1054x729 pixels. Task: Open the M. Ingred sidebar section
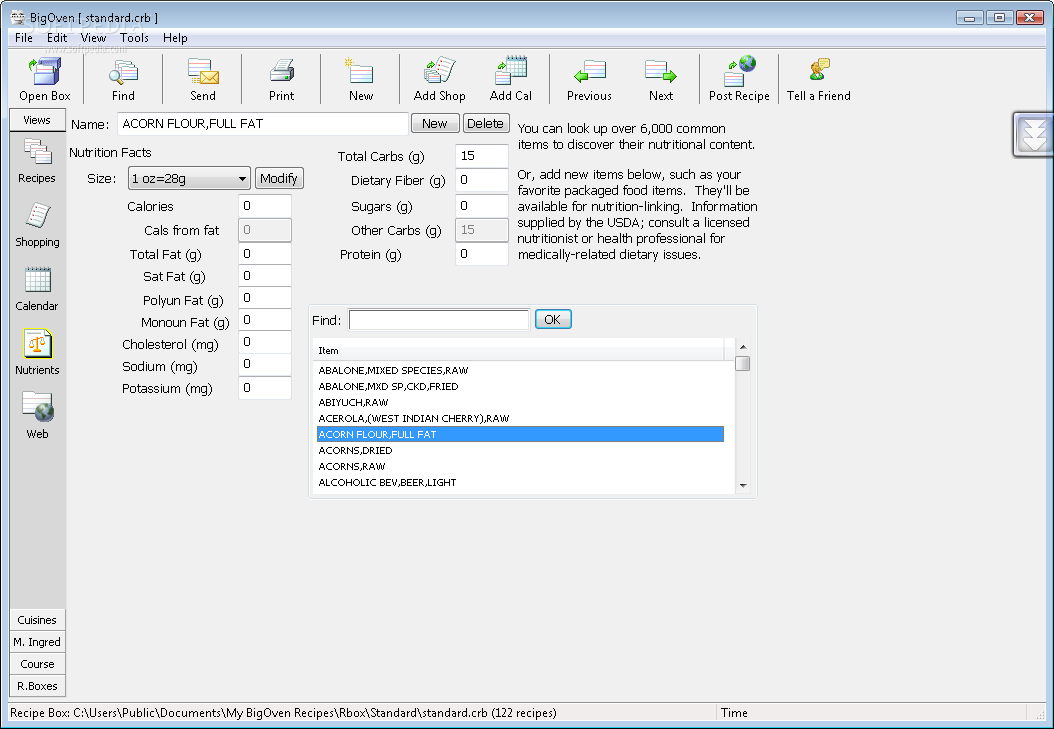pyautogui.click(x=37, y=642)
